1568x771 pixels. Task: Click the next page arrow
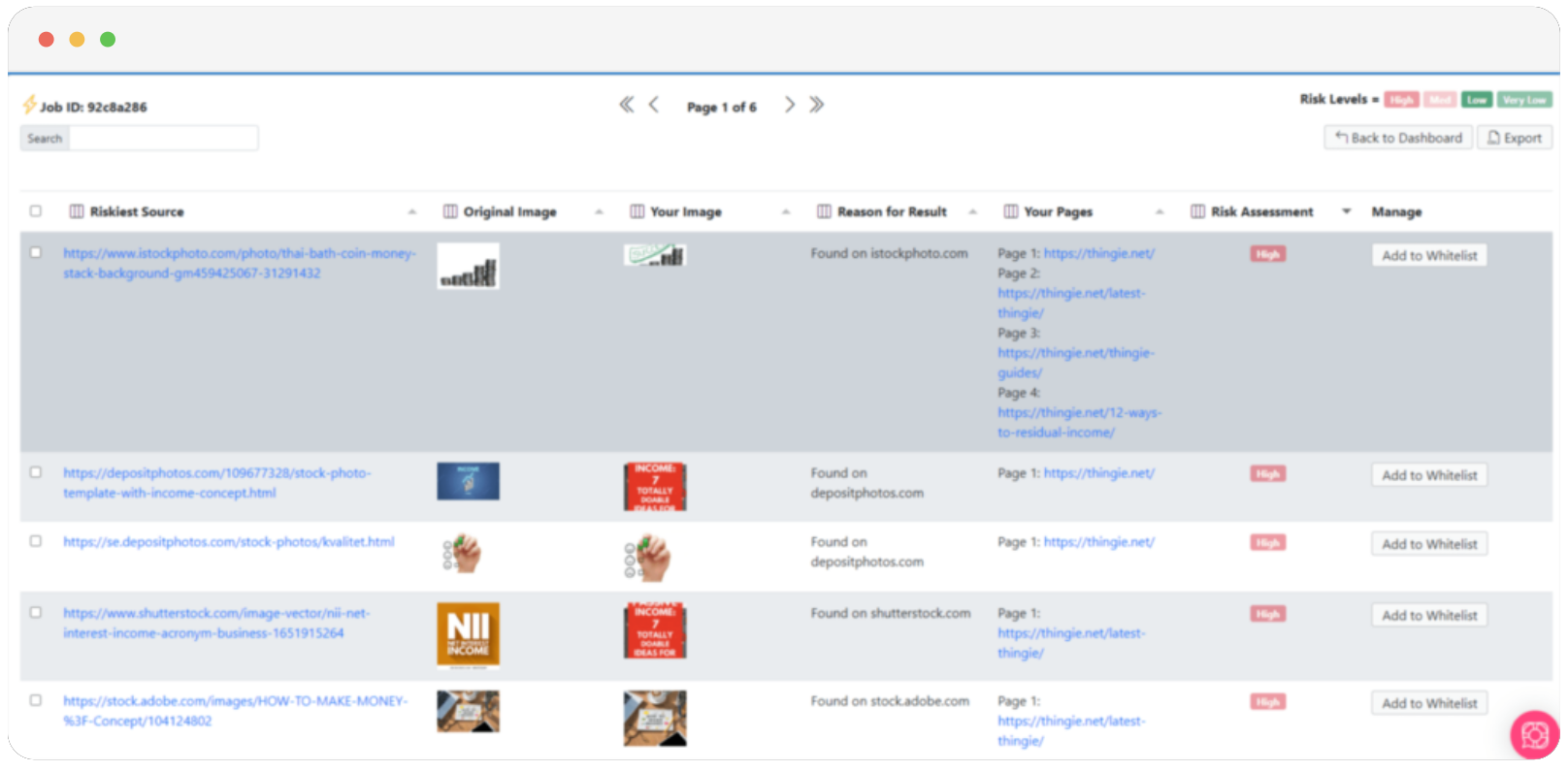pyautogui.click(x=790, y=105)
